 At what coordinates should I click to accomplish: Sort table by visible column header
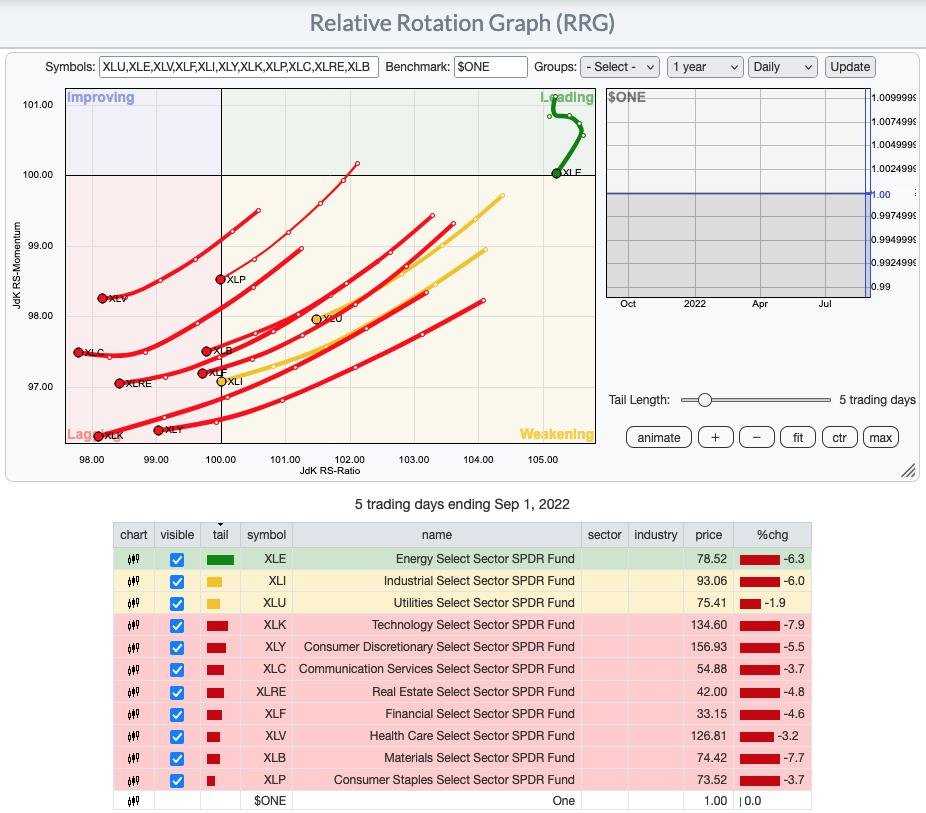pos(177,535)
